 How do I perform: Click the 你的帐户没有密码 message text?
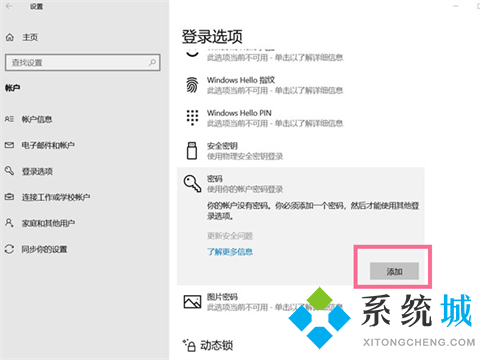tap(313, 211)
